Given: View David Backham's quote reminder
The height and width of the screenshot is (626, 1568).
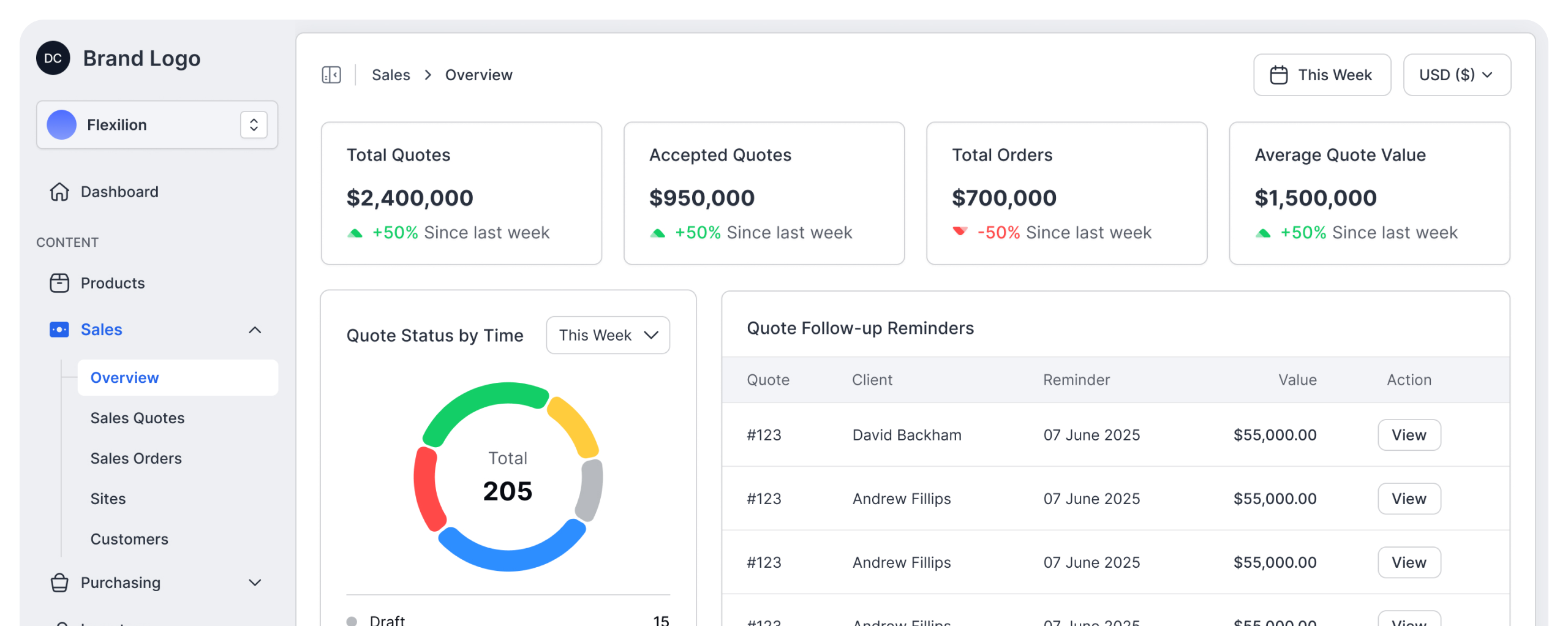Looking at the screenshot, I should click(1409, 435).
